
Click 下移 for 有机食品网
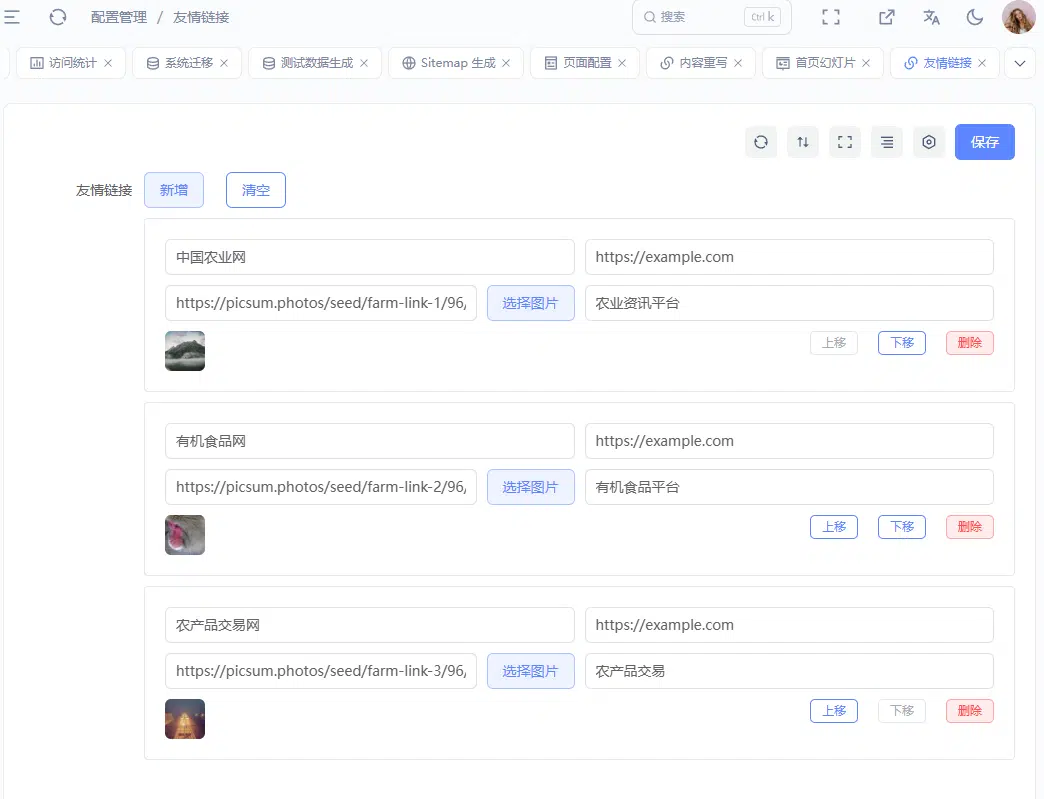[902, 527]
